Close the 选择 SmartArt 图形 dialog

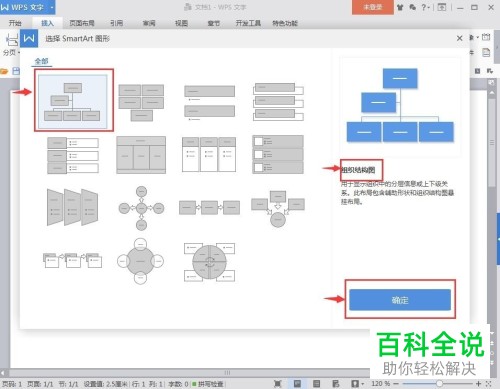[x=460, y=38]
